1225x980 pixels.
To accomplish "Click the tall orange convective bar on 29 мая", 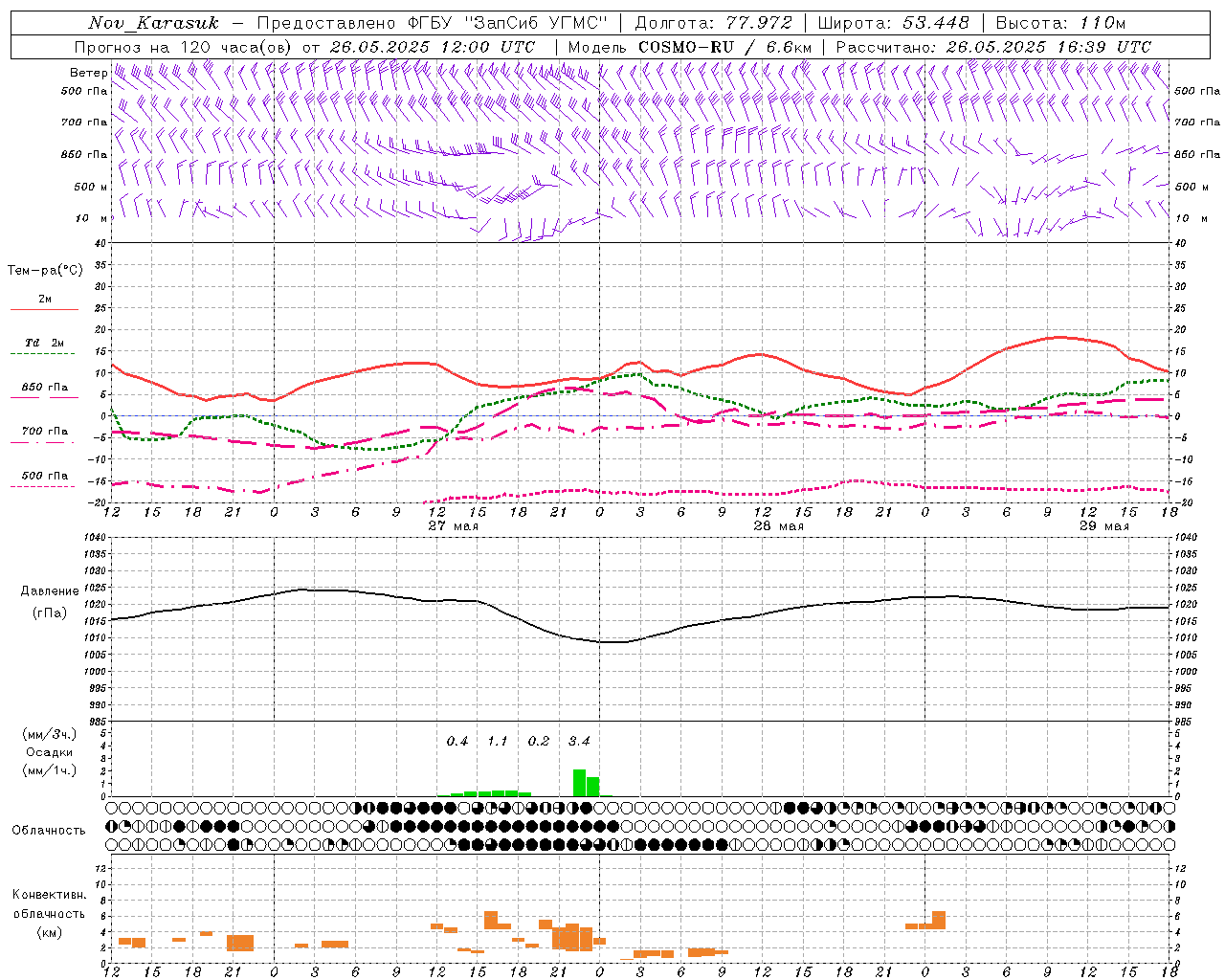I will [939, 920].
